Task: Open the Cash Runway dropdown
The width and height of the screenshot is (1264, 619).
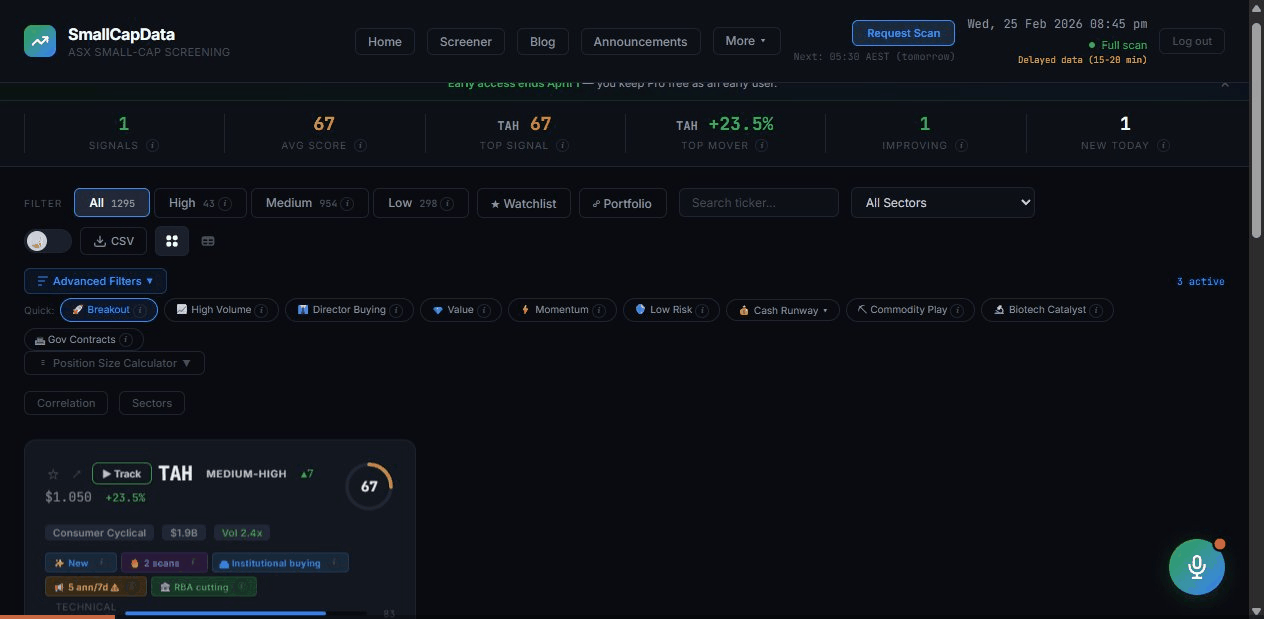Action: (783, 310)
